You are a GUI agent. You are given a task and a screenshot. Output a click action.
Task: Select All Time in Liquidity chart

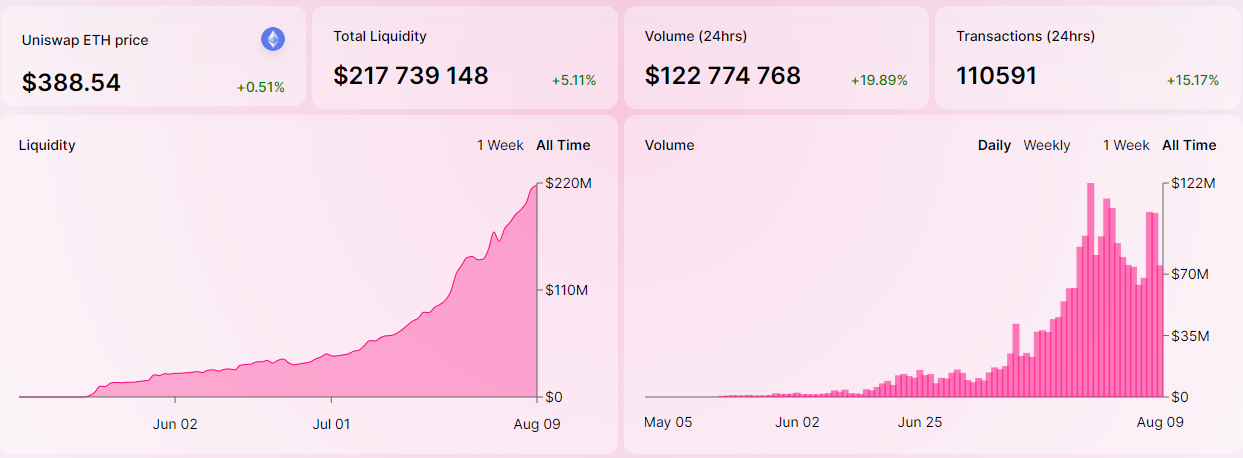563,145
